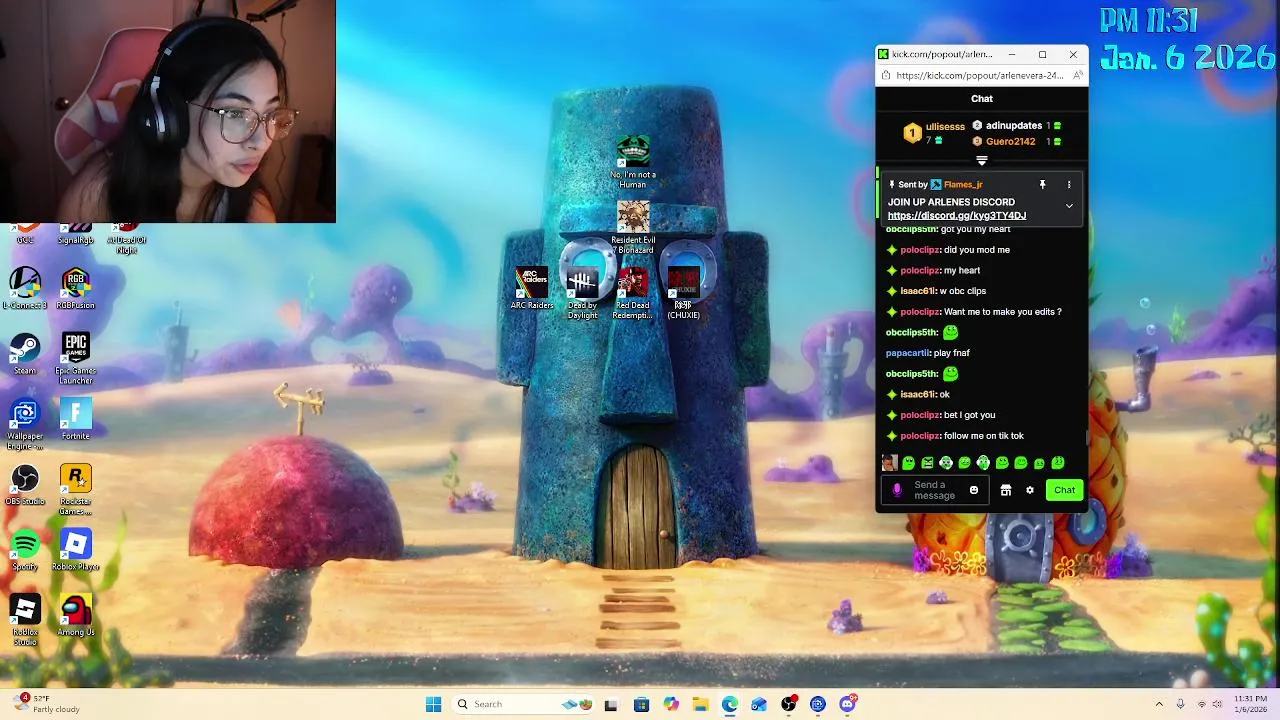This screenshot has width=1280, height=720.
Task: Open the Wallpaper Engine desktop icon
Action: [25, 424]
